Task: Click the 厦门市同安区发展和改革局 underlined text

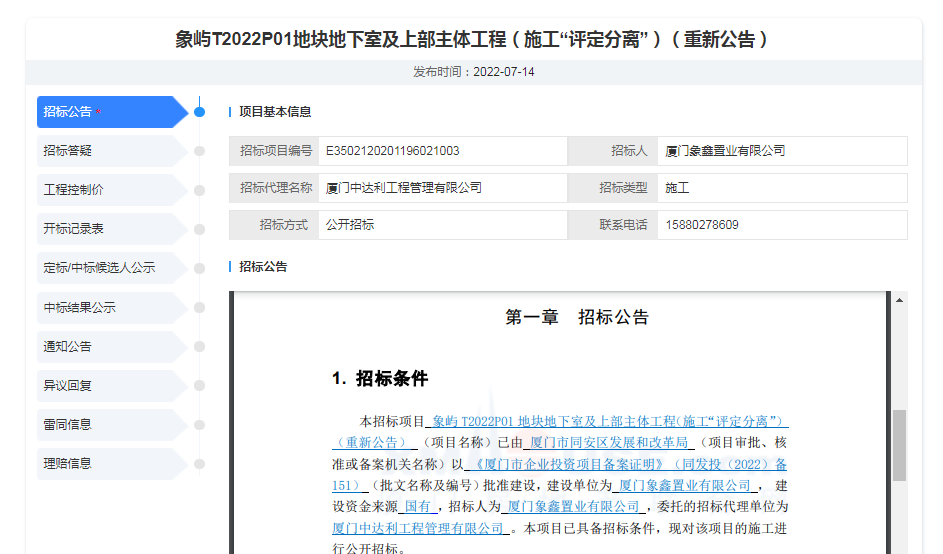Action: pos(608,442)
